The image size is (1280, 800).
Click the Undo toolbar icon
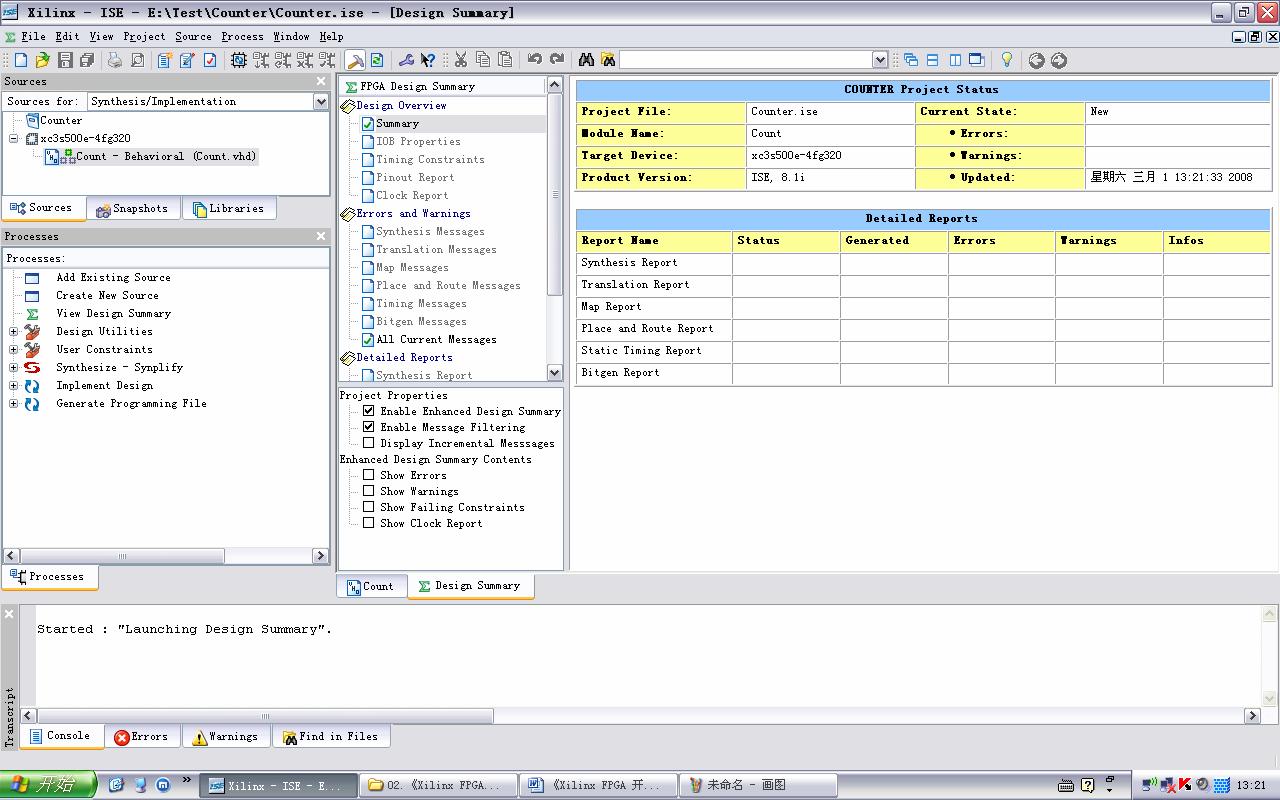coord(535,60)
